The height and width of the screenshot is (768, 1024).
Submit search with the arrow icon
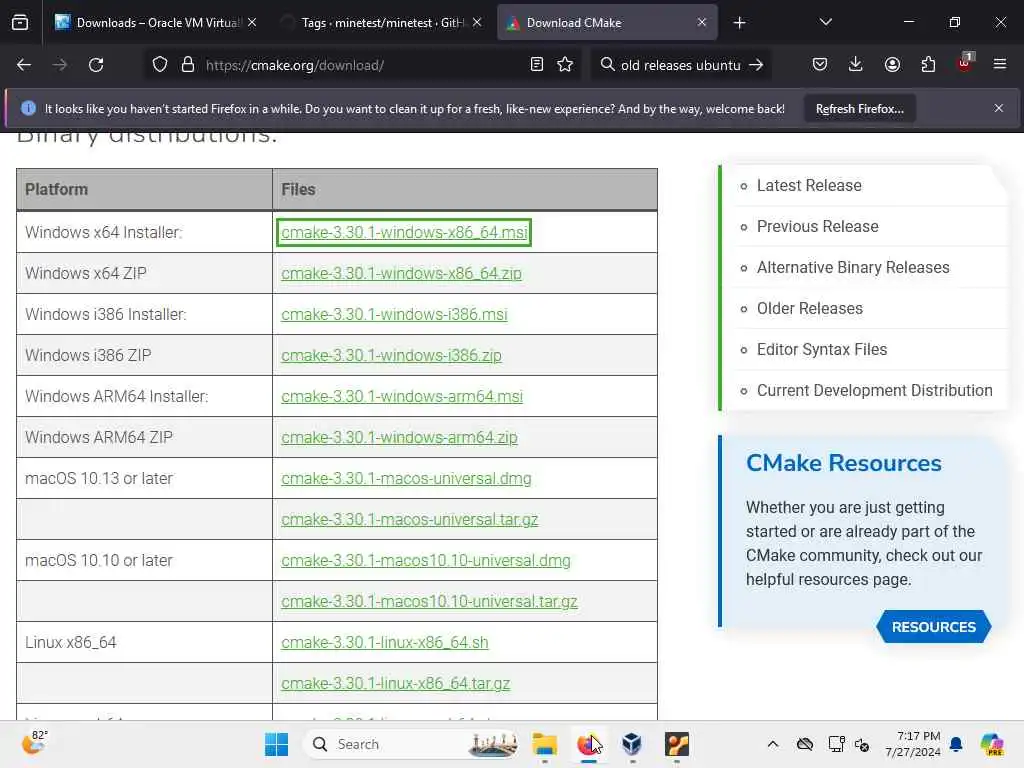[756, 65]
